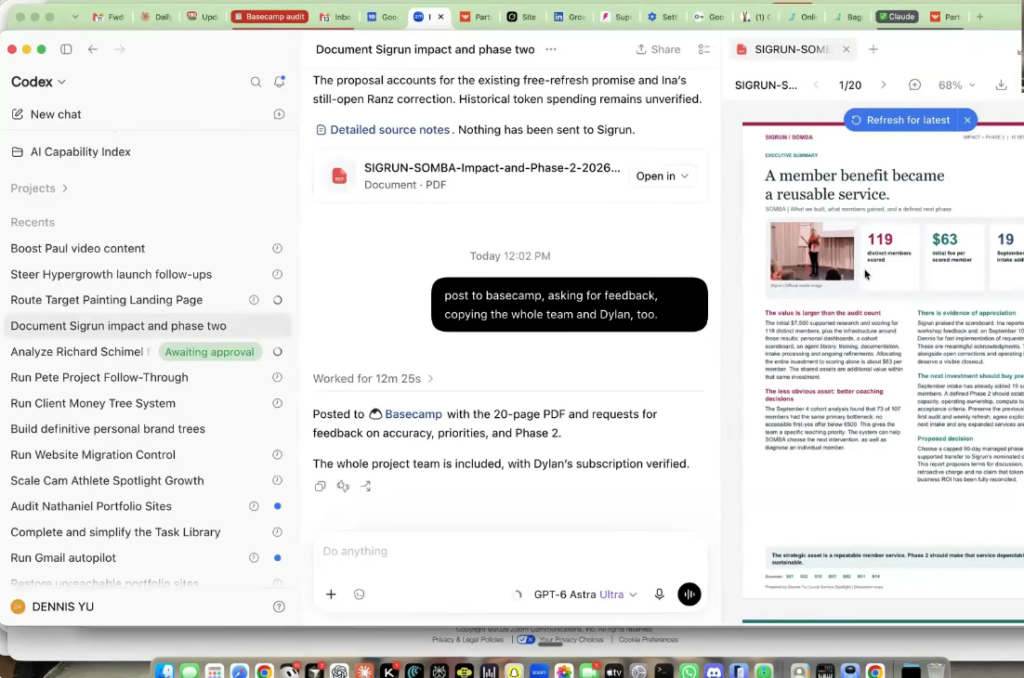The height and width of the screenshot is (678, 1024).
Task: Open the DENNIS YU account menu
Action: coord(52,607)
